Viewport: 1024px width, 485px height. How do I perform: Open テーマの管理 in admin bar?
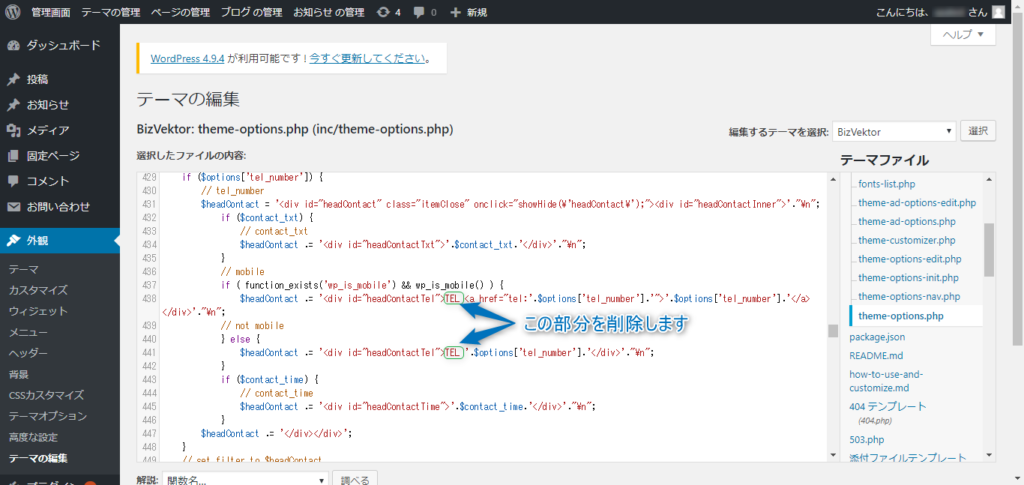(111, 12)
